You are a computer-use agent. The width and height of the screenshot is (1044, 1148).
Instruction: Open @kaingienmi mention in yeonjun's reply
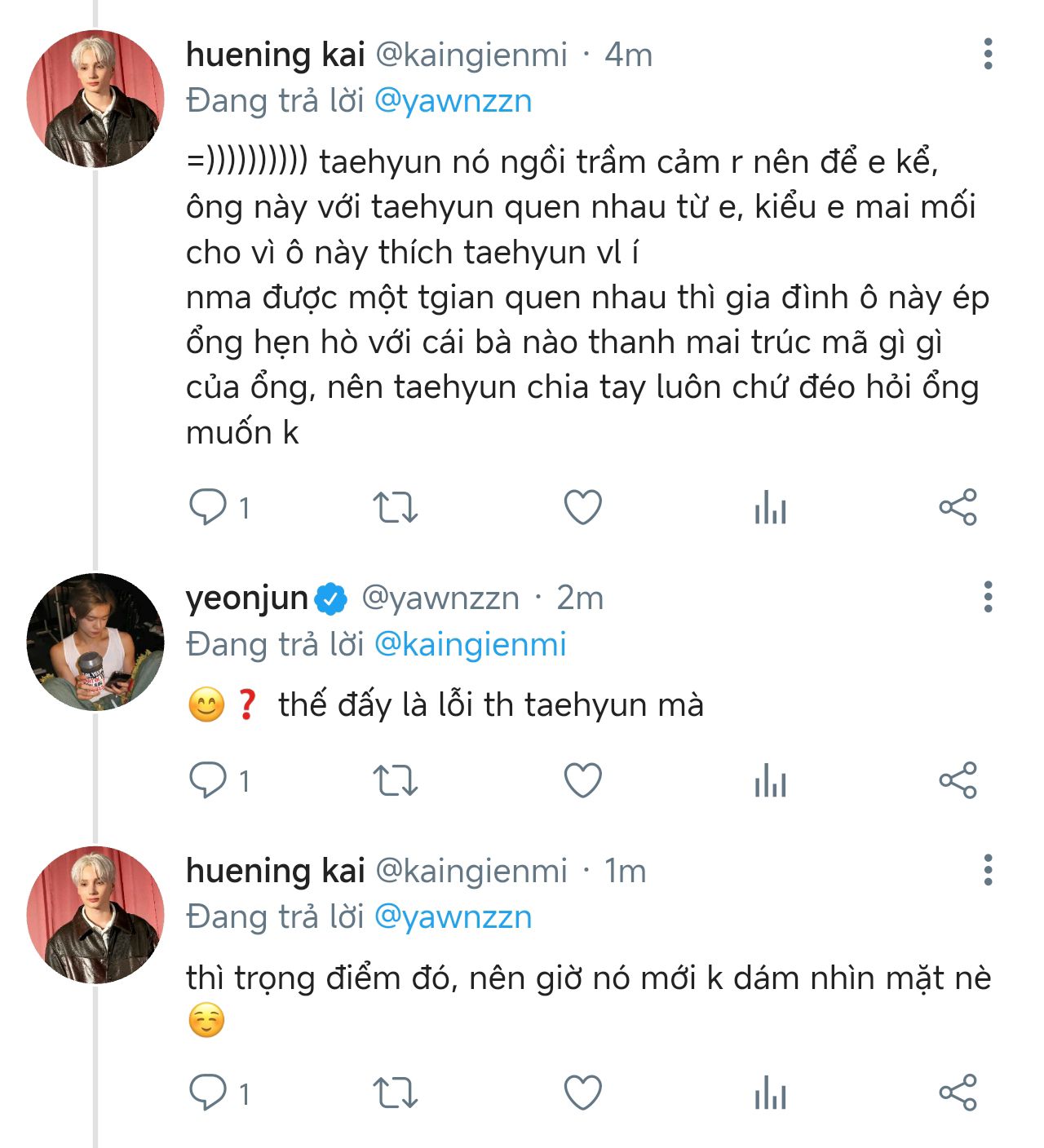(470, 644)
